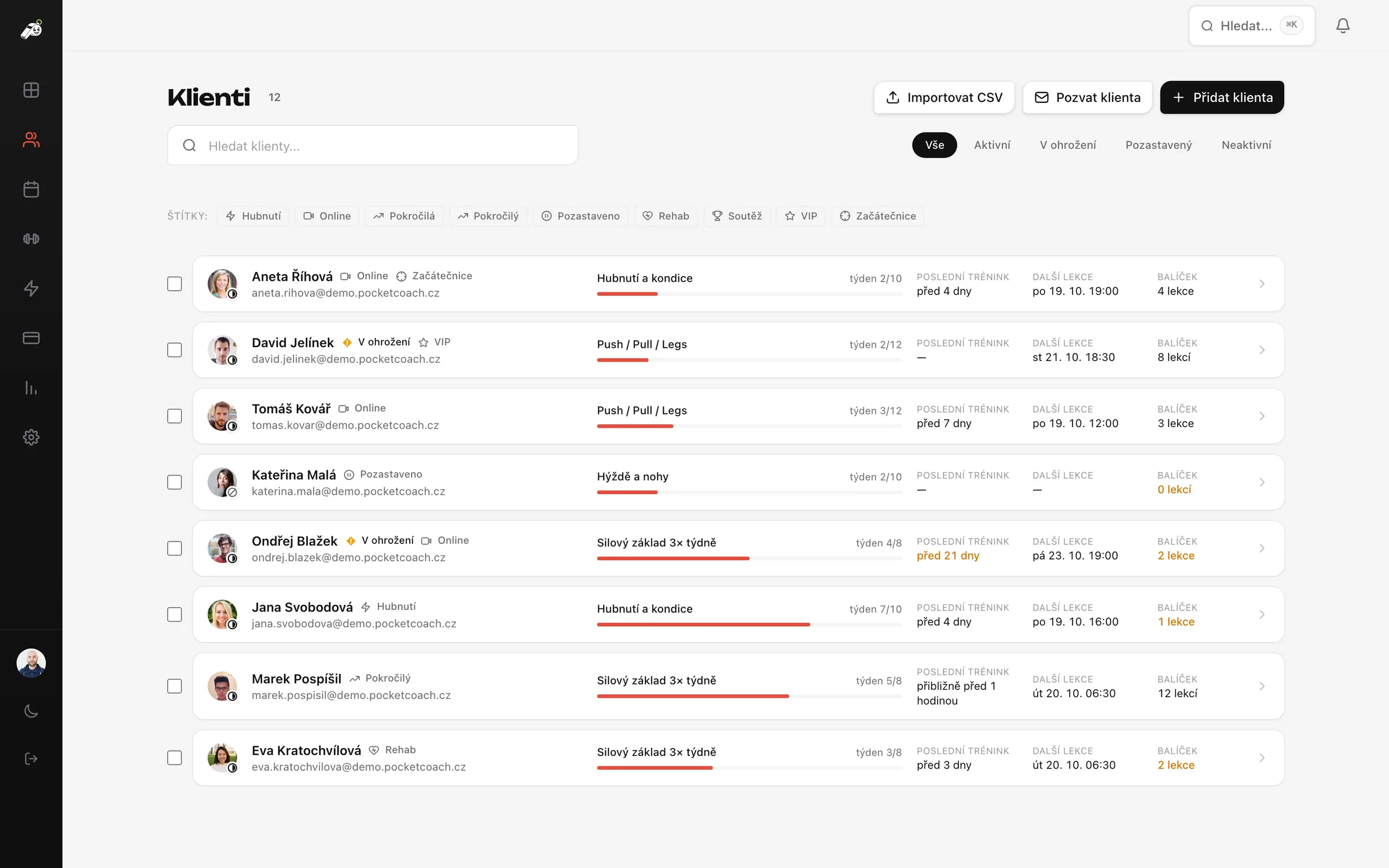
Task: Switch to the Aktivní filter tab
Action: pyautogui.click(x=992, y=145)
